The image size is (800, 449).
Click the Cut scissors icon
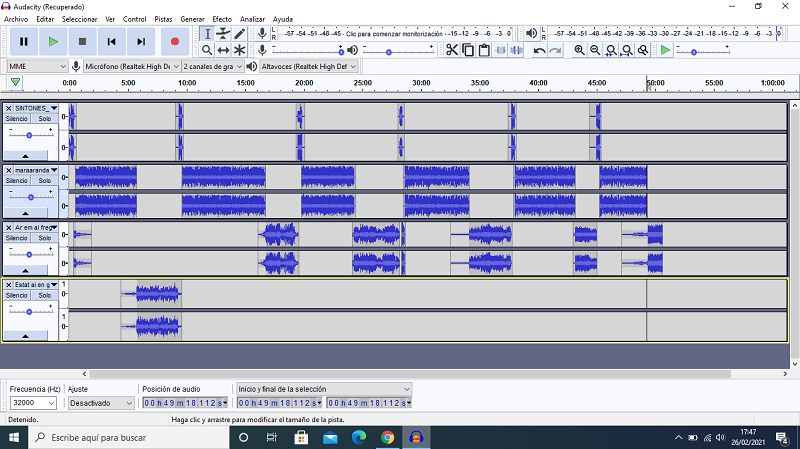tap(452, 50)
